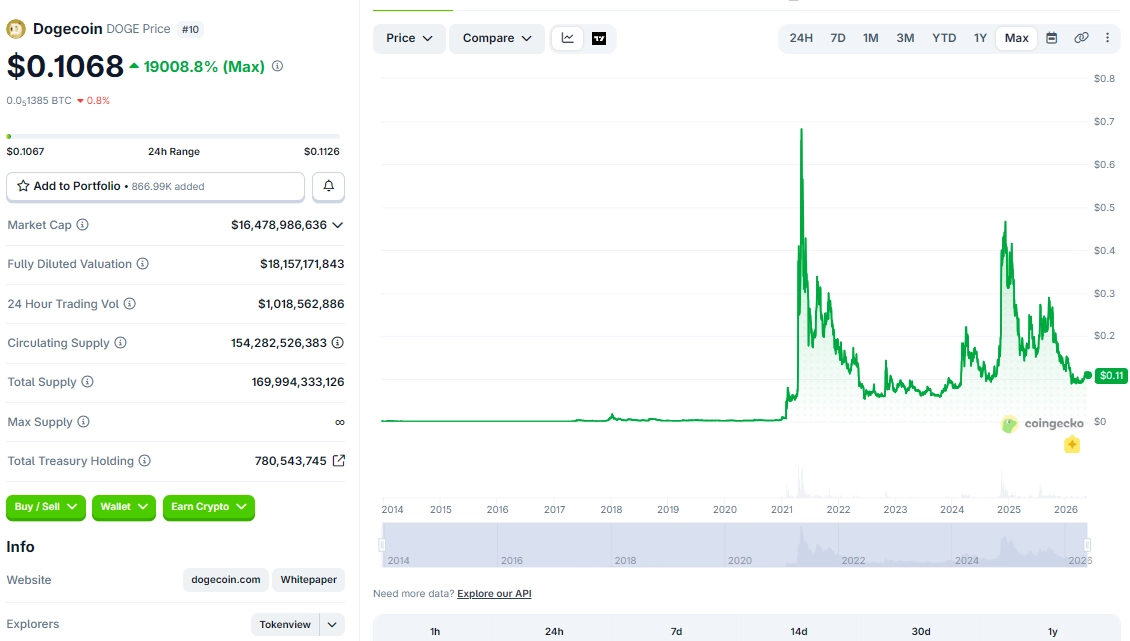Screen dimensions: 1130x641
Task: Switch to line chart view icon
Action: point(568,38)
